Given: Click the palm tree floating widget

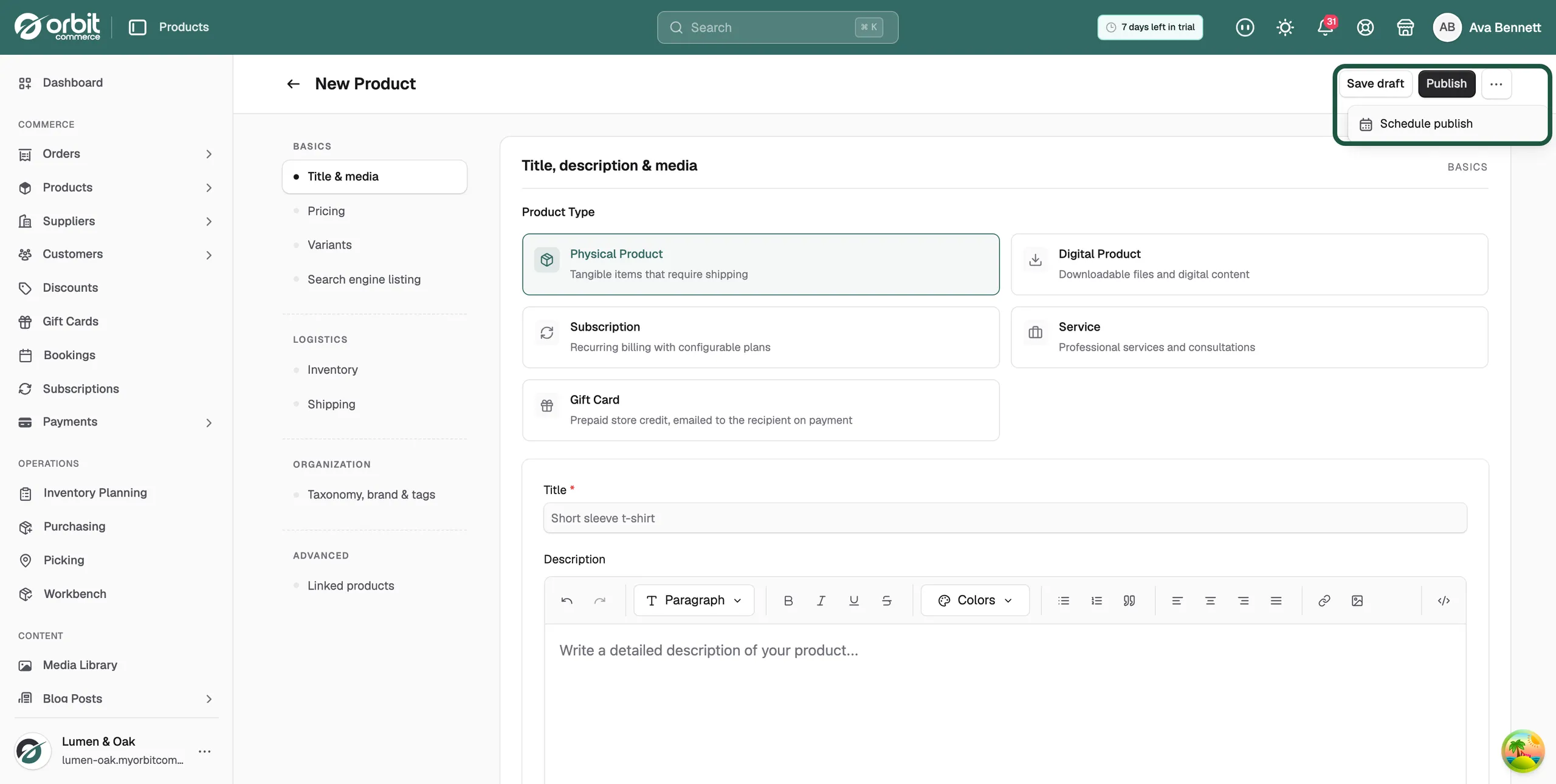Looking at the screenshot, I should click(x=1523, y=751).
